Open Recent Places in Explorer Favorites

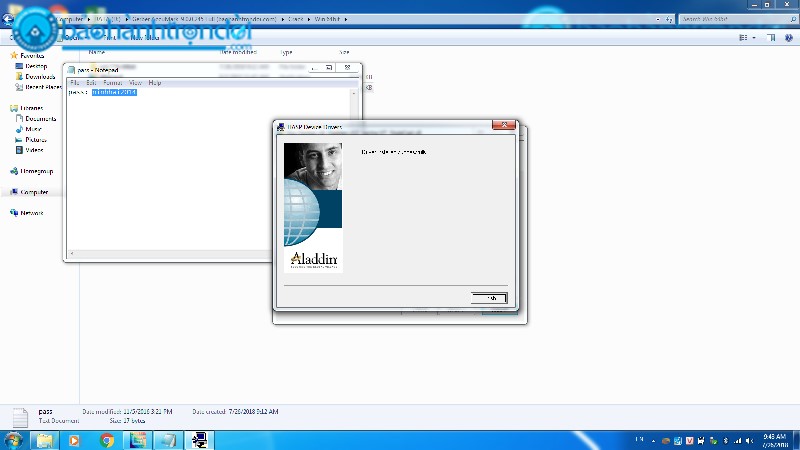click(43, 87)
